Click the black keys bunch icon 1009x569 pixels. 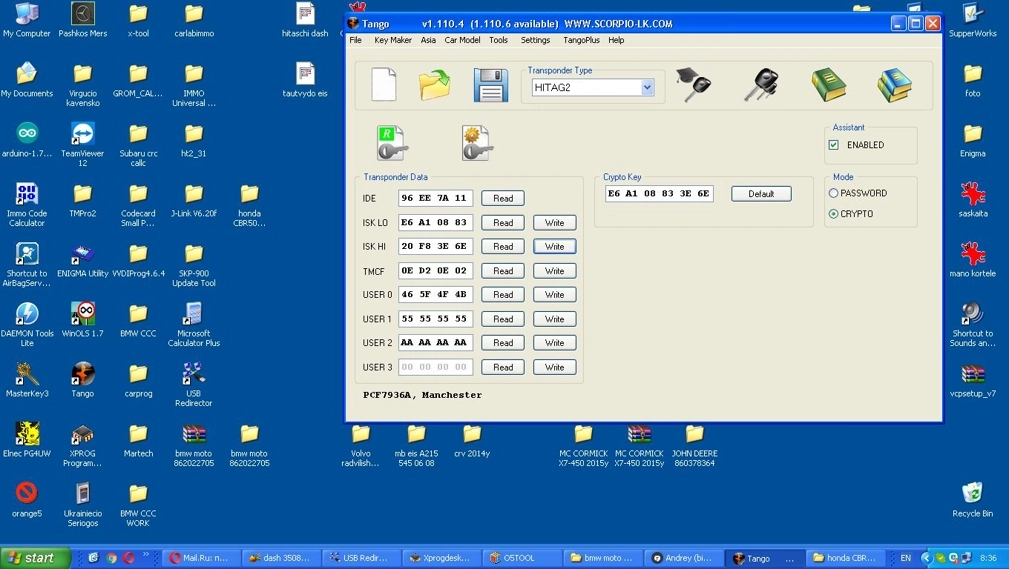[x=761, y=84]
